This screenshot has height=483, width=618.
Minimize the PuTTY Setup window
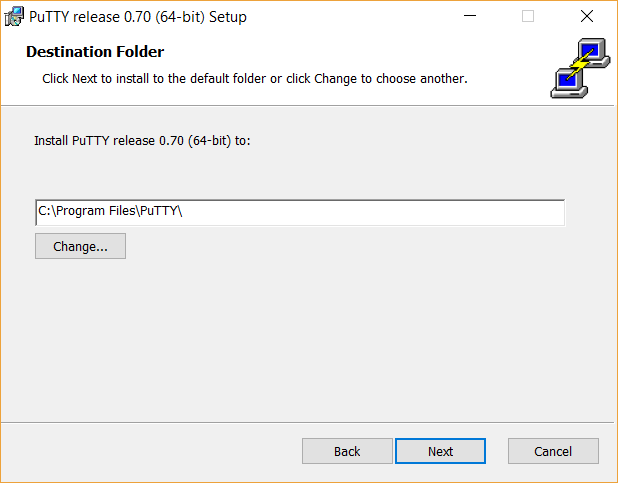tap(470, 17)
